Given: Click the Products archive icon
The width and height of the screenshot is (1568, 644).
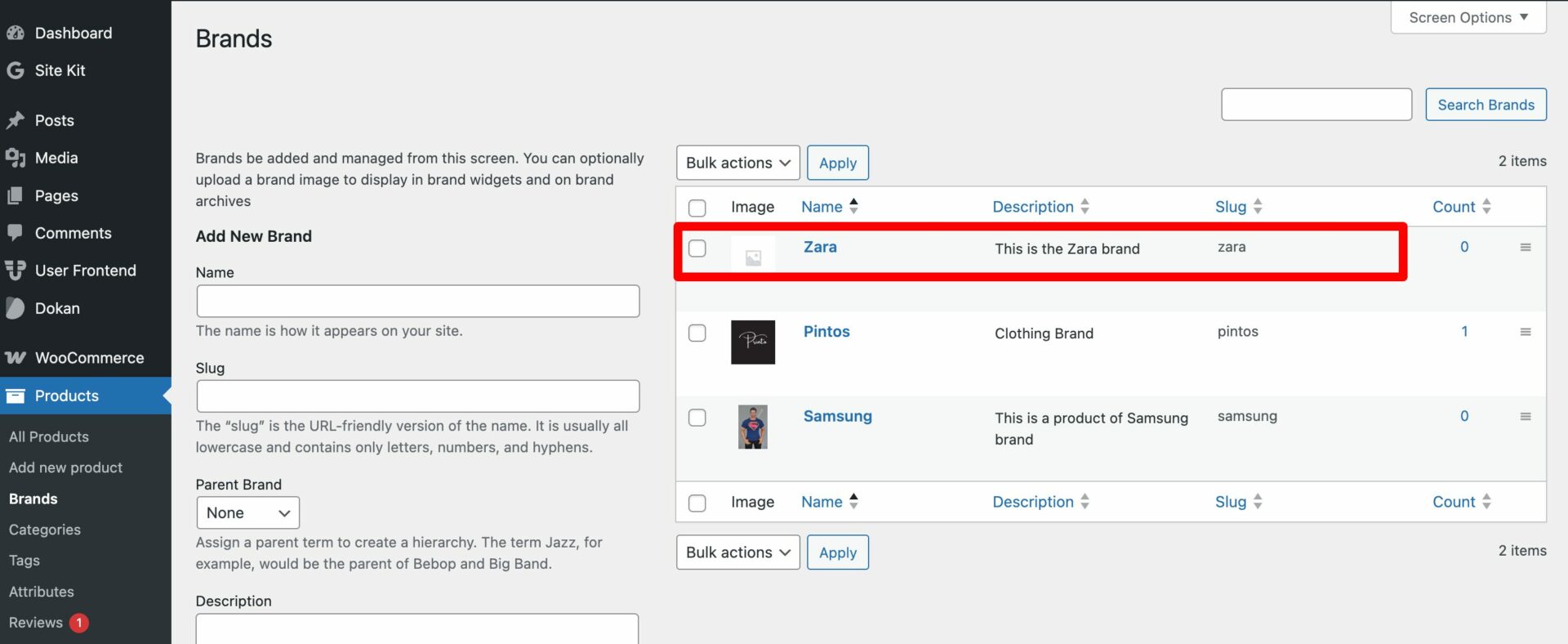Looking at the screenshot, I should [x=15, y=396].
